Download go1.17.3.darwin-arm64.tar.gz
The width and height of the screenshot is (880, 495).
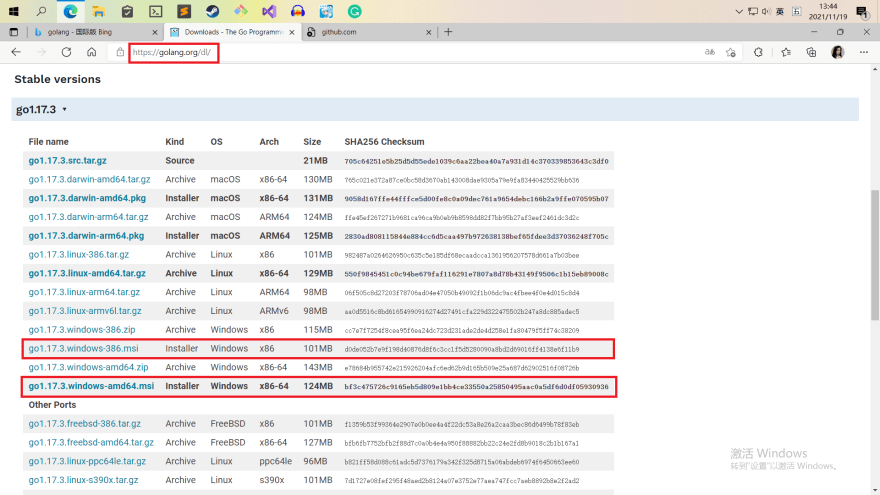(88, 217)
